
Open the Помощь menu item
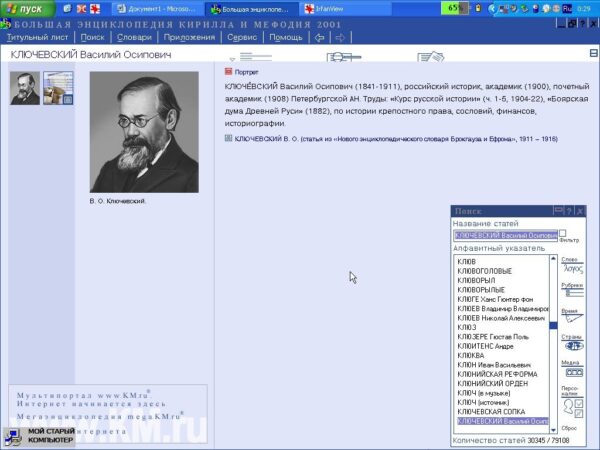point(286,37)
